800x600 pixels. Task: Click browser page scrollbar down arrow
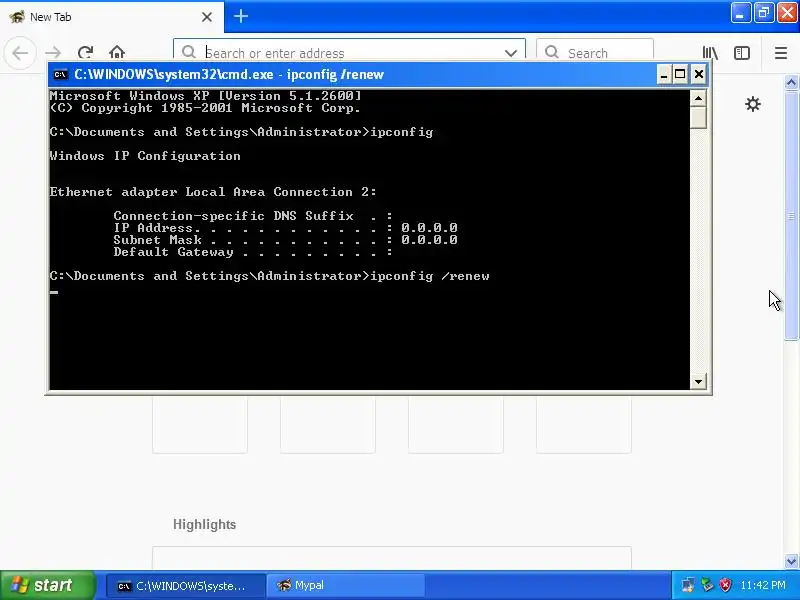pyautogui.click(x=791, y=561)
